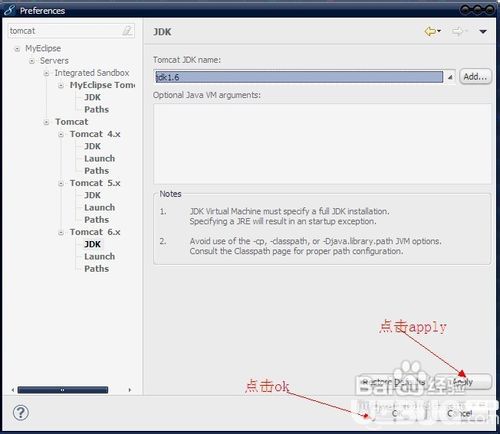
Task: Collapse the MyEclipse root node
Action: [17, 49]
